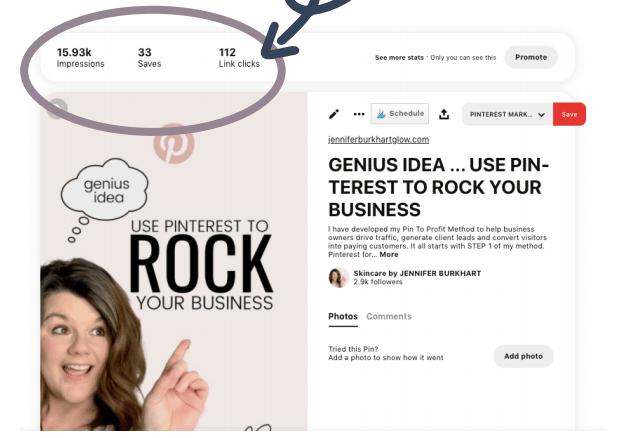Click the profile avatar photo
This screenshot has height=438, width=635.
(x=338, y=277)
